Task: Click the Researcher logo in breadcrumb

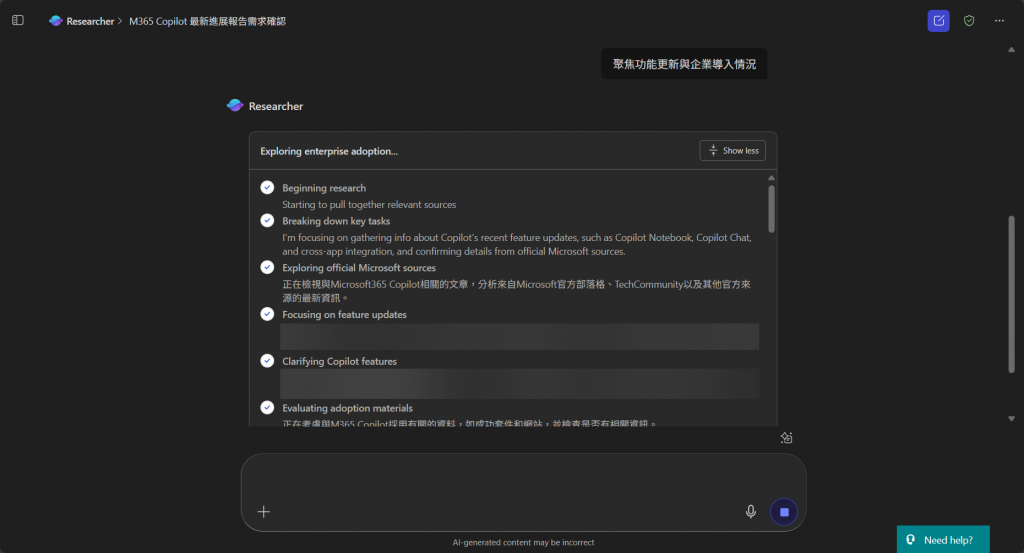Action: point(56,21)
